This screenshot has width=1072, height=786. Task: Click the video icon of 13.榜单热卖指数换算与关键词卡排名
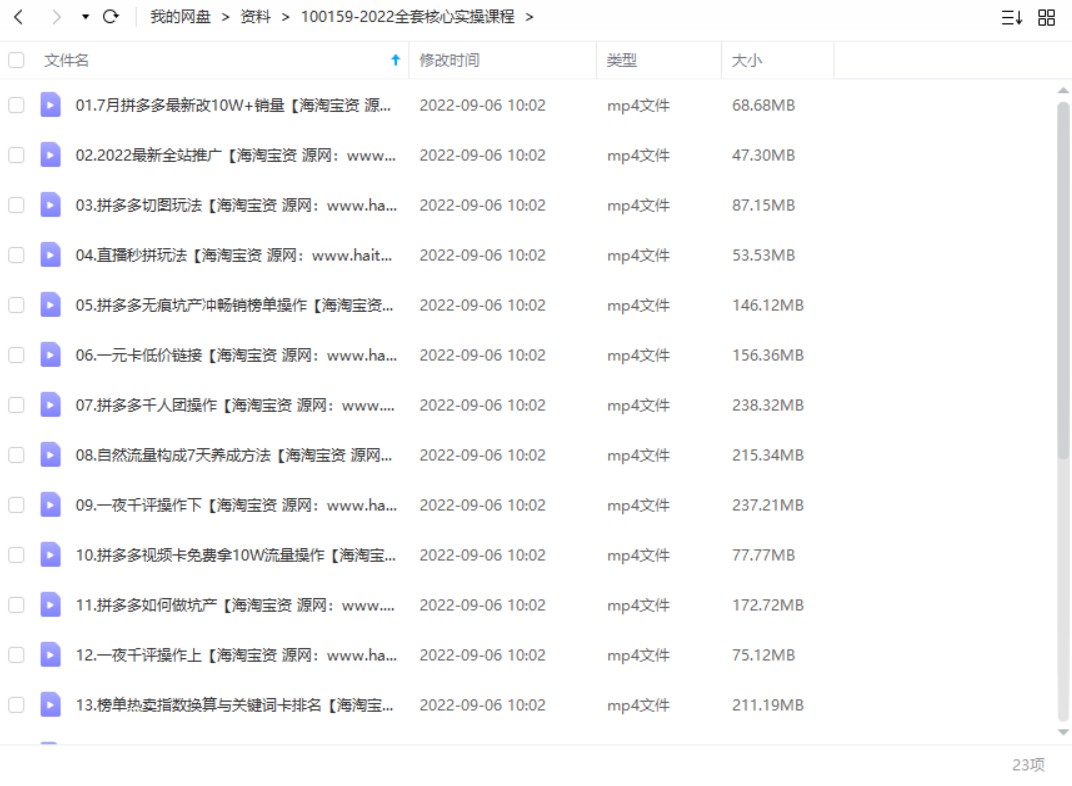51,705
